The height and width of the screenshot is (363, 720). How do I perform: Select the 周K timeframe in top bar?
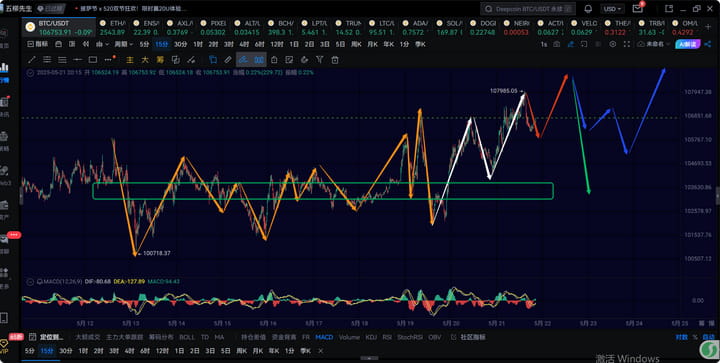[356, 45]
